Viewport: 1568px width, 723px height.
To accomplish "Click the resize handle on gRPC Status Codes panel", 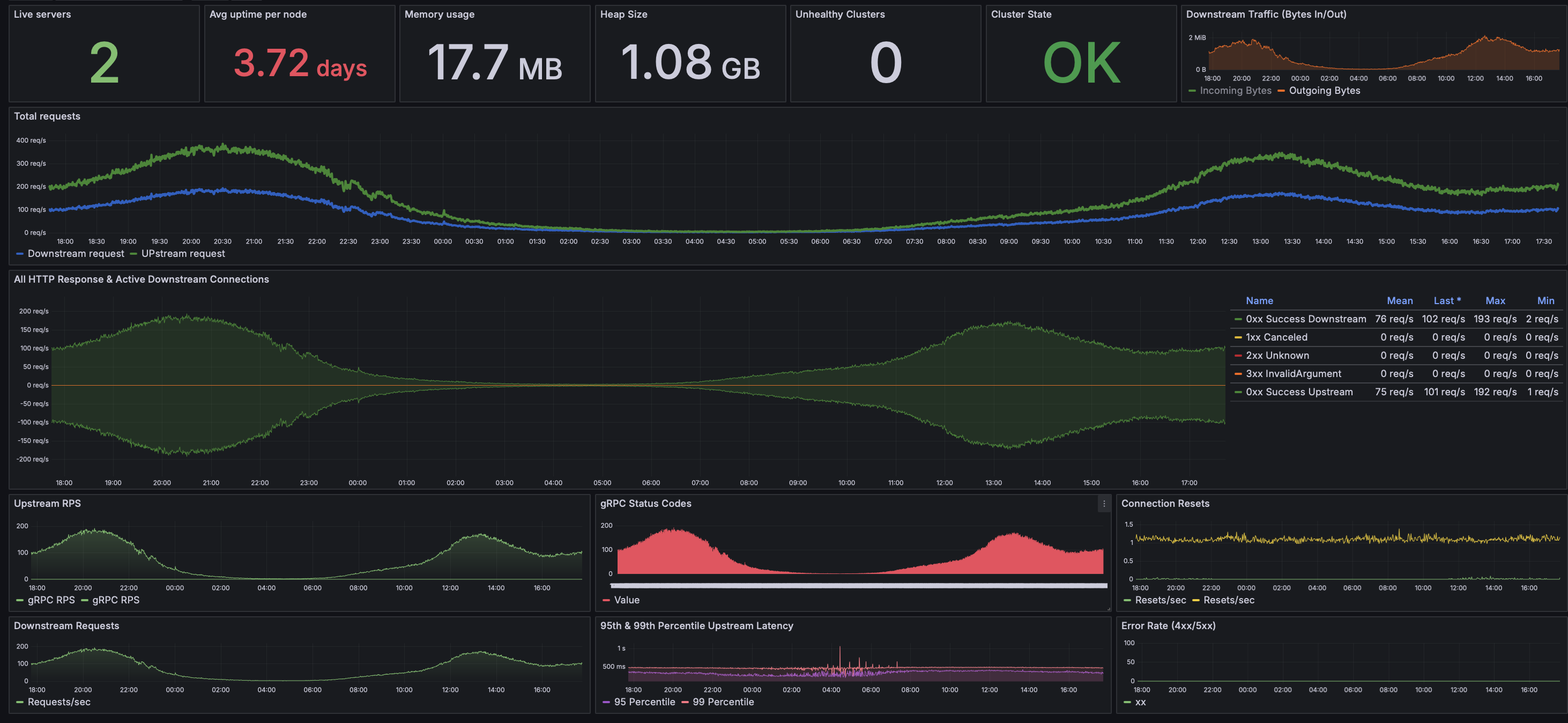I will pos(1108,609).
